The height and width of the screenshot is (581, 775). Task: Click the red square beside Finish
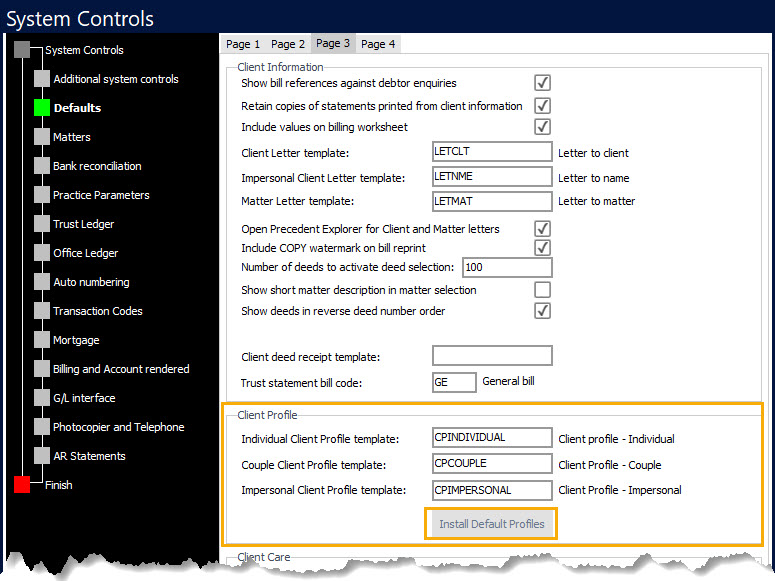[22, 485]
